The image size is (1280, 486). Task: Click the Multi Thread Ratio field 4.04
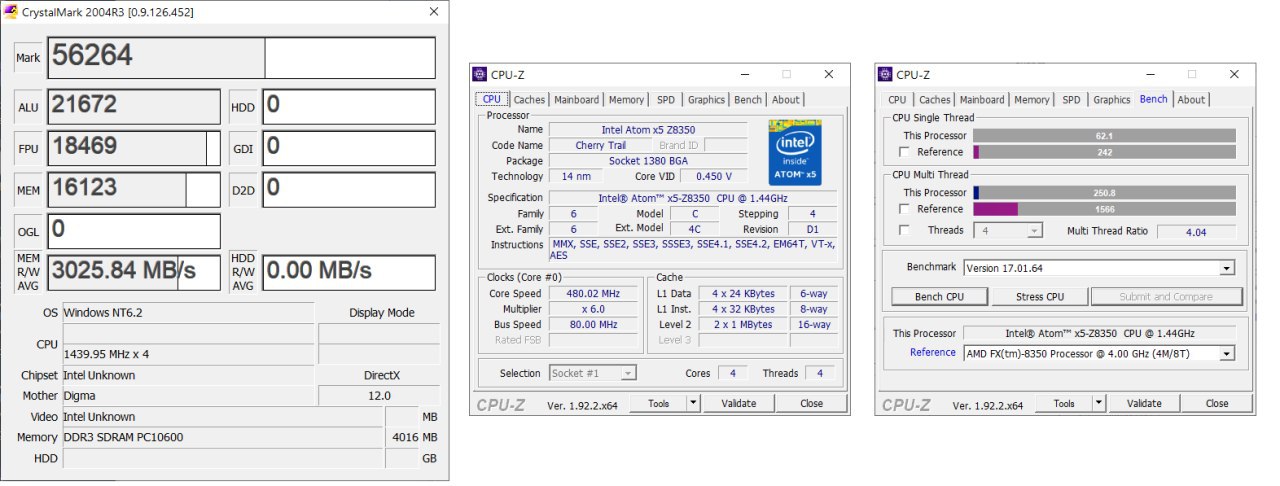[1196, 231]
